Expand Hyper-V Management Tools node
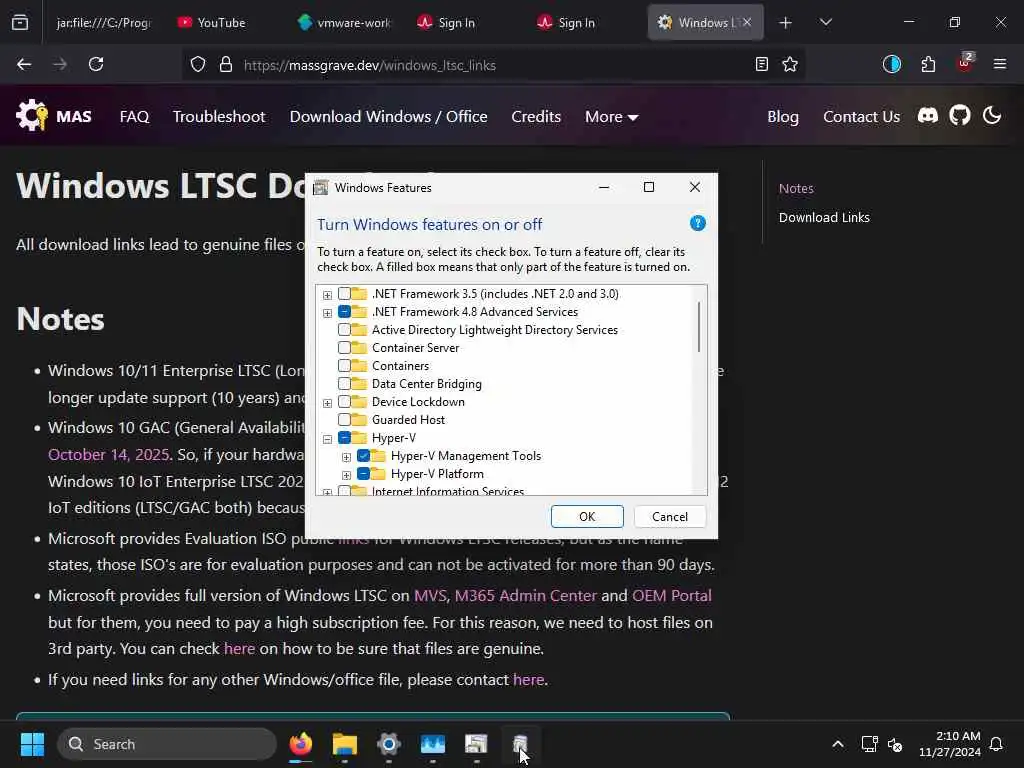The width and height of the screenshot is (1024, 768). (346, 456)
